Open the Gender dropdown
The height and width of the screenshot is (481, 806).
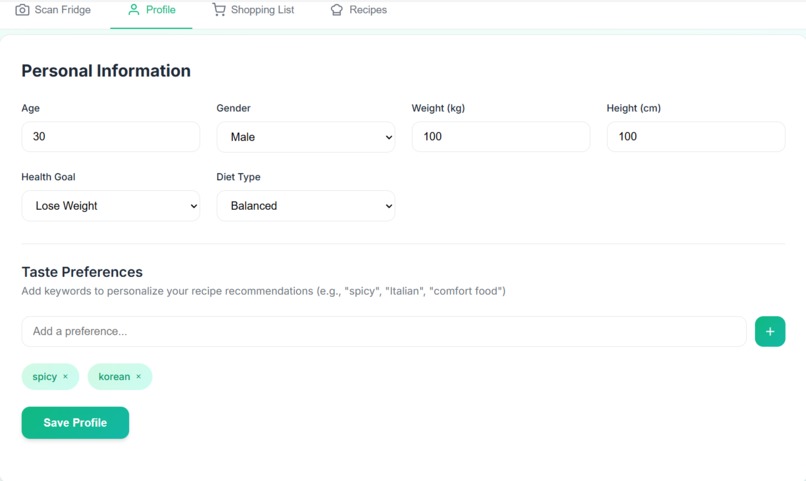coord(306,137)
